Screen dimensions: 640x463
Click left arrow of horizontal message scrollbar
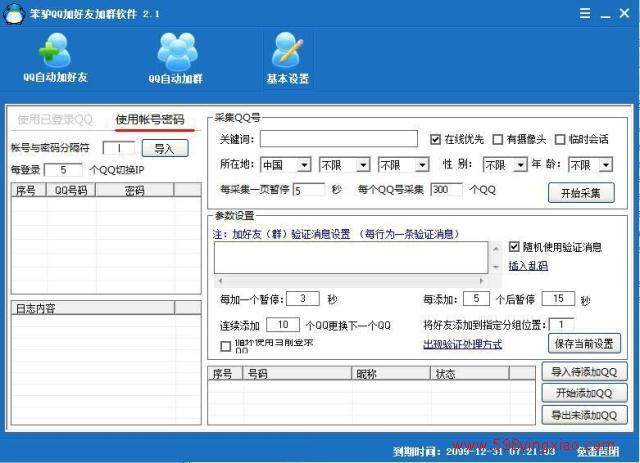(220, 280)
